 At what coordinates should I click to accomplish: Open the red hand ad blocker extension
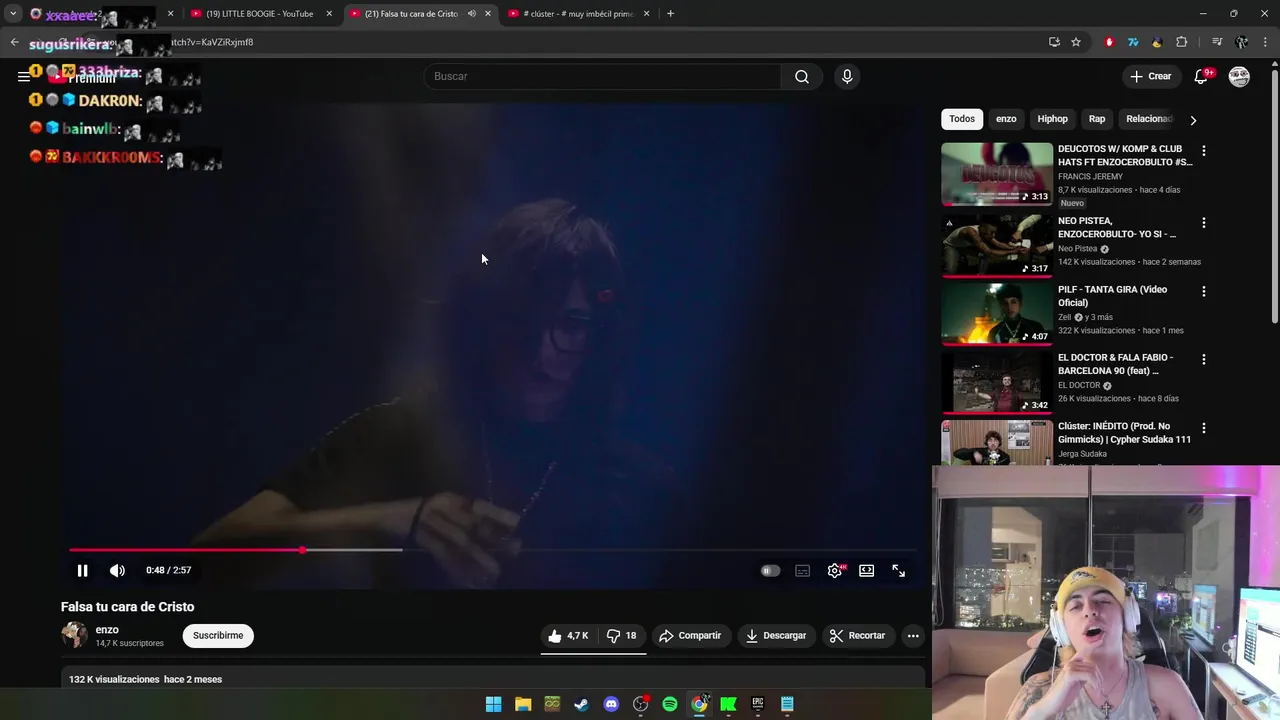coord(1109,42)
